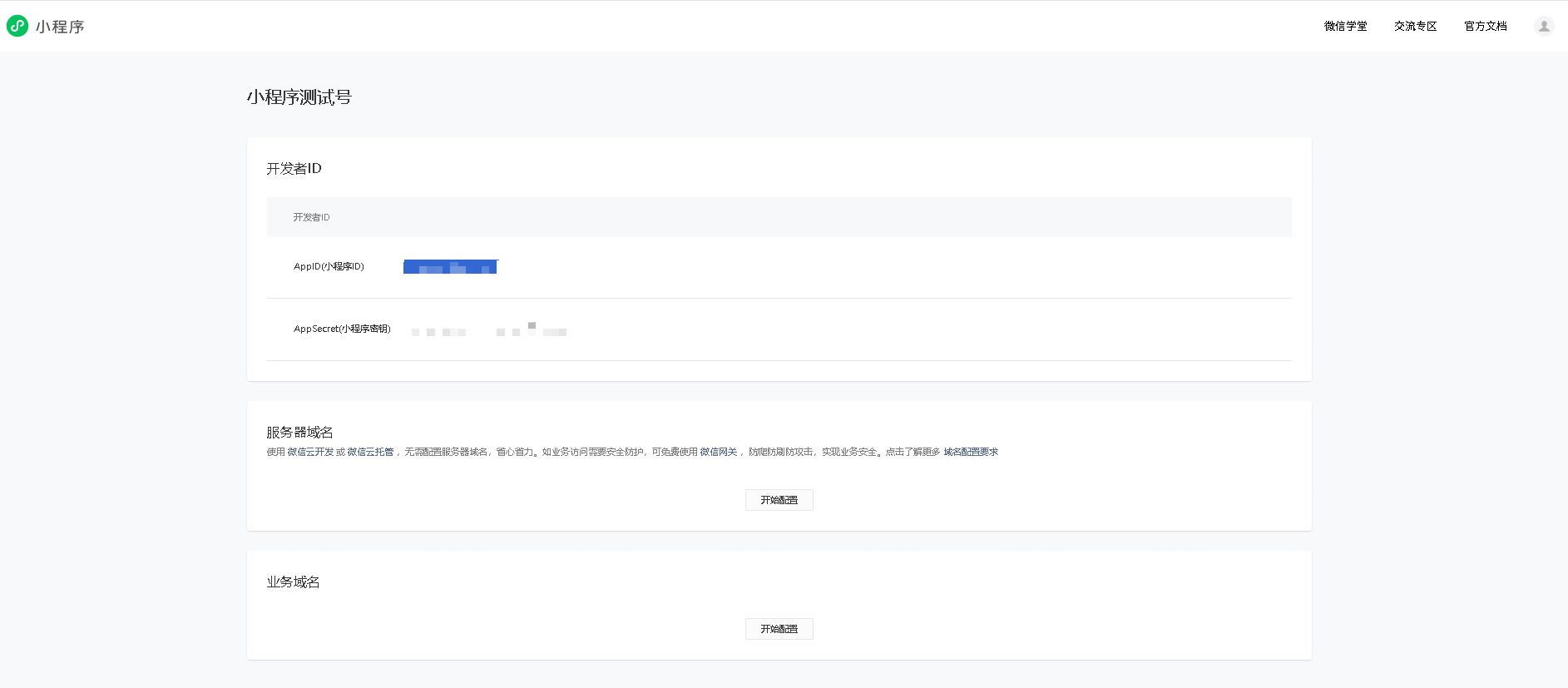Click the green Mini Program logo icon
The image size is (1568, 688).
[x=17, y=26]
